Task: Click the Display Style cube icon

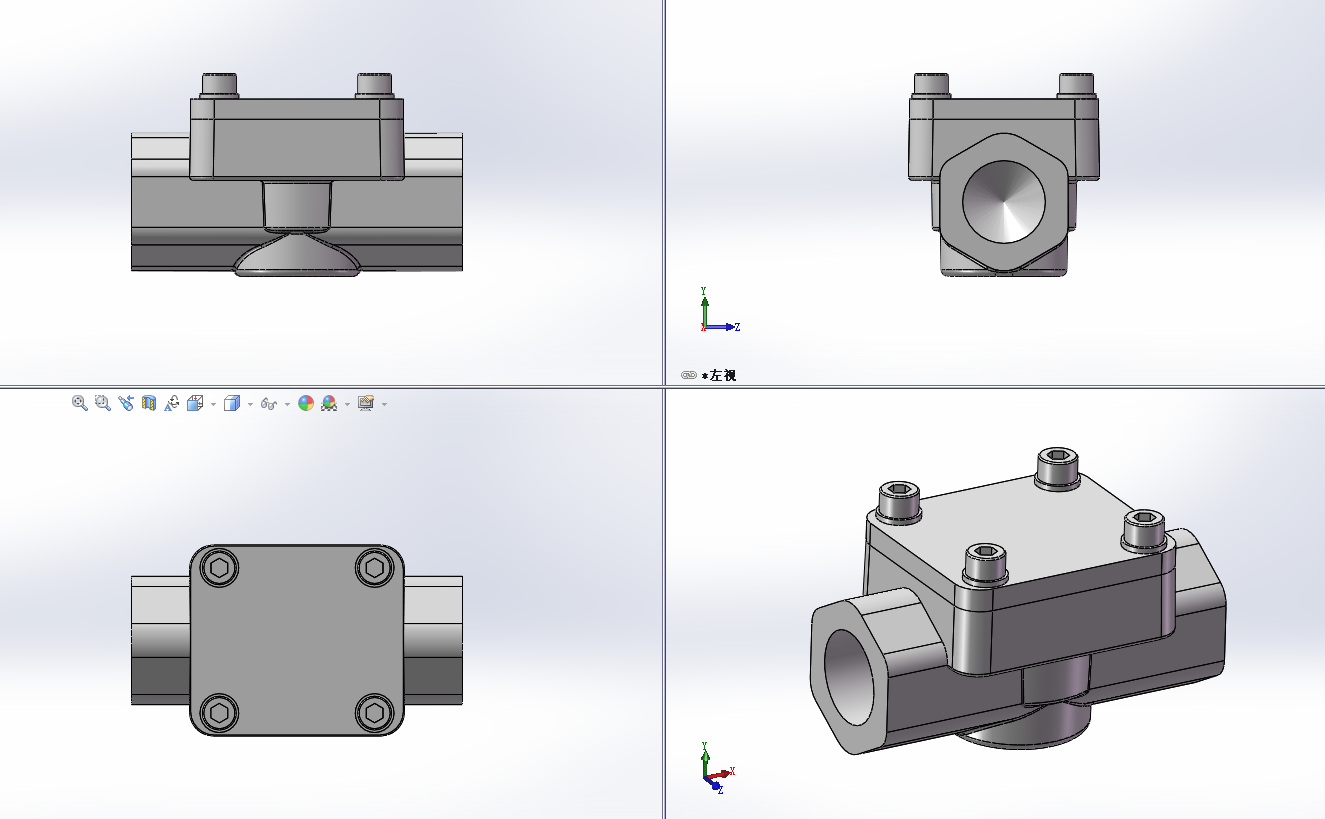Action: [232, 403]
